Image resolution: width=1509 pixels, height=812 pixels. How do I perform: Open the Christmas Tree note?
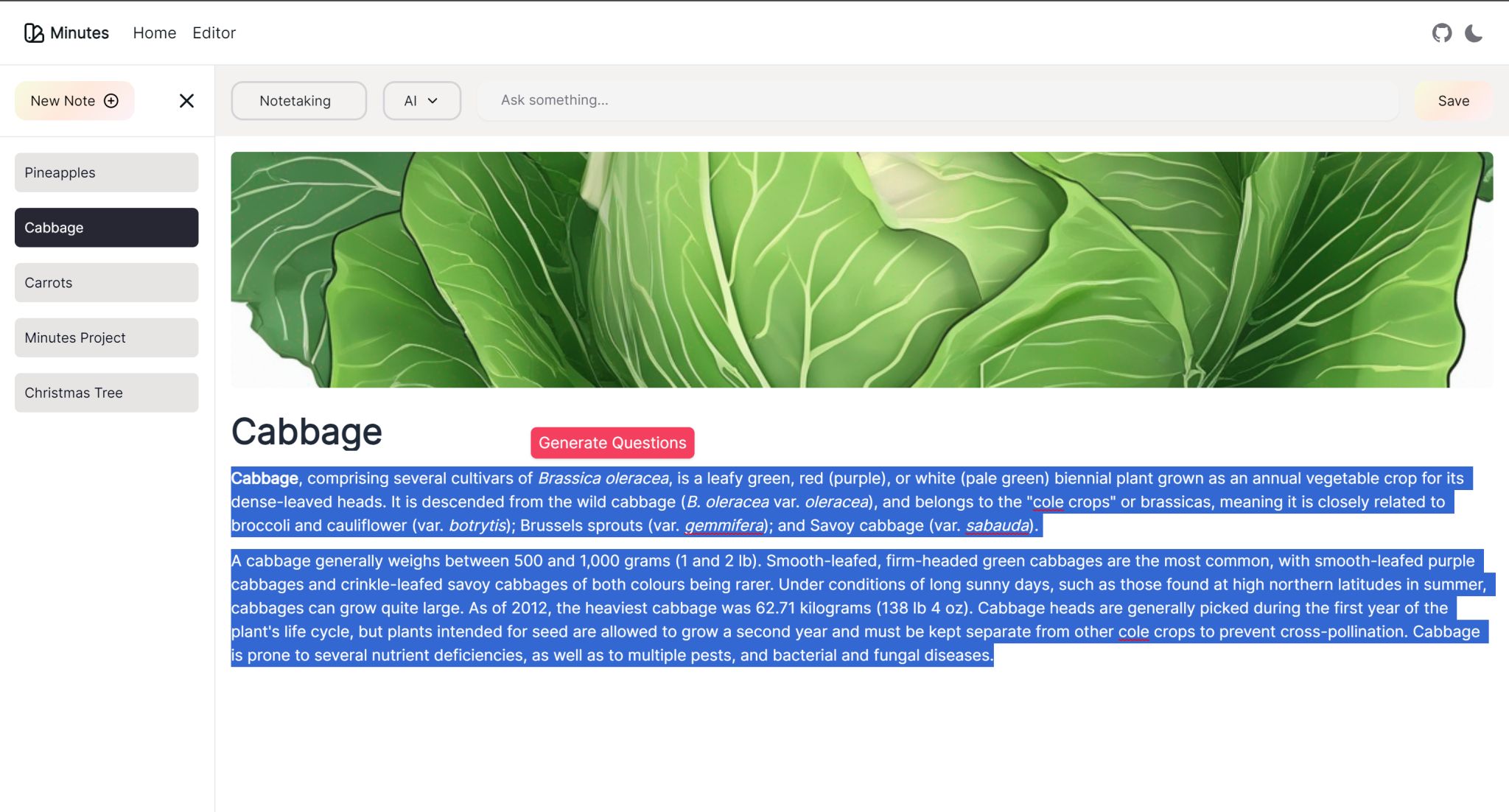pos(106,393)
